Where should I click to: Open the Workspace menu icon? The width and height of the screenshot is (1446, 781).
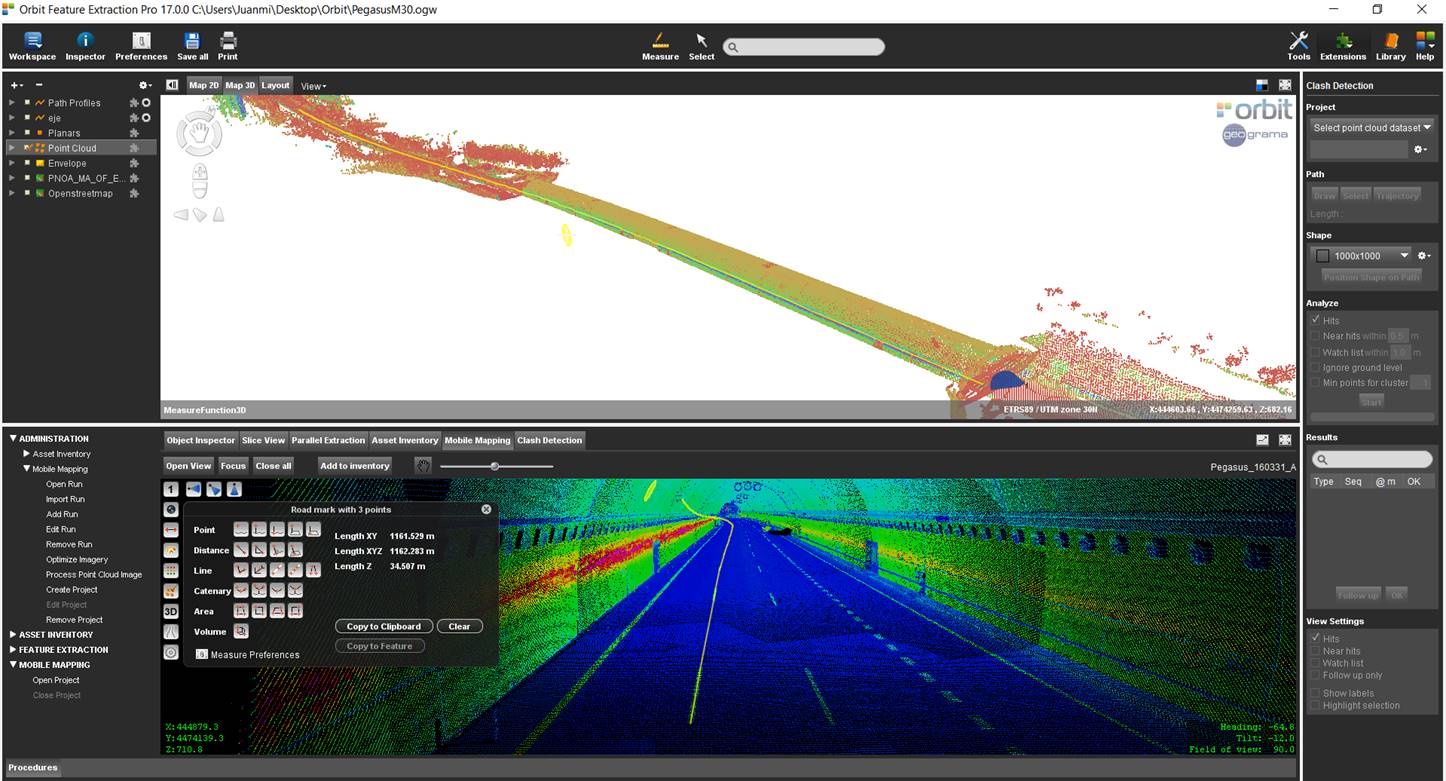32,41
